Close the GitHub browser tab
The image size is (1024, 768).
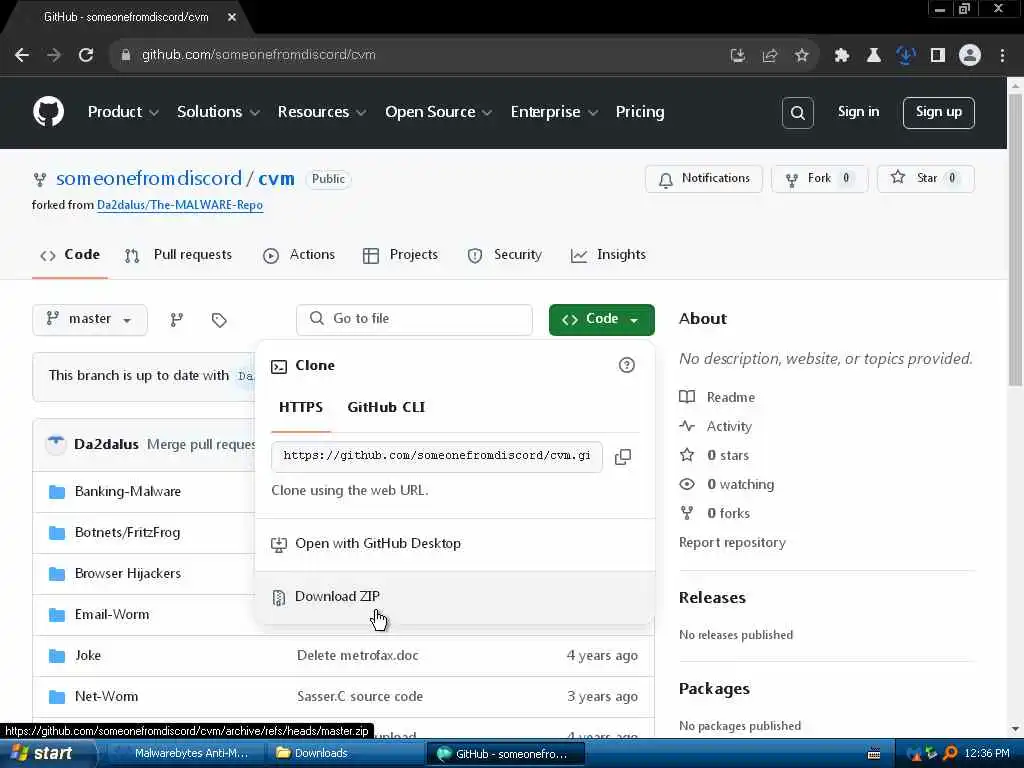[x=231, y=18]
